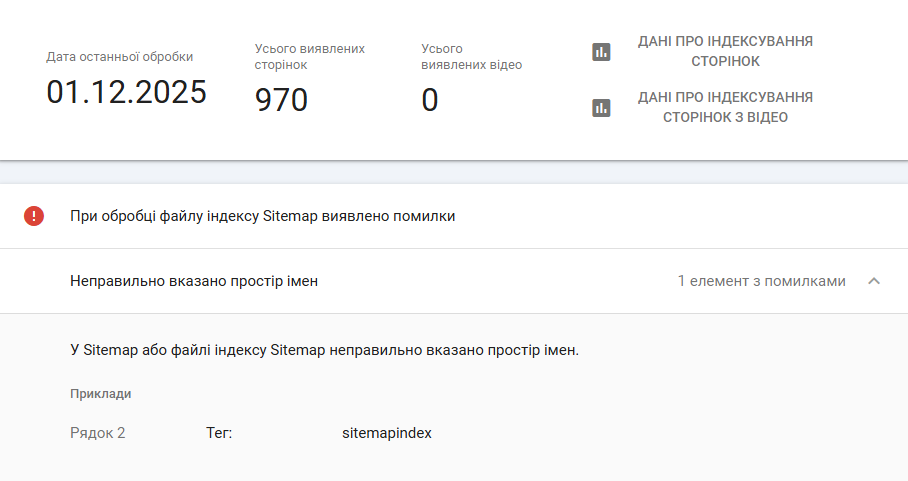Click the 'Усього виявлених відео' label
The height and width of the screenshot is (481, 908).
coord(471,56)
